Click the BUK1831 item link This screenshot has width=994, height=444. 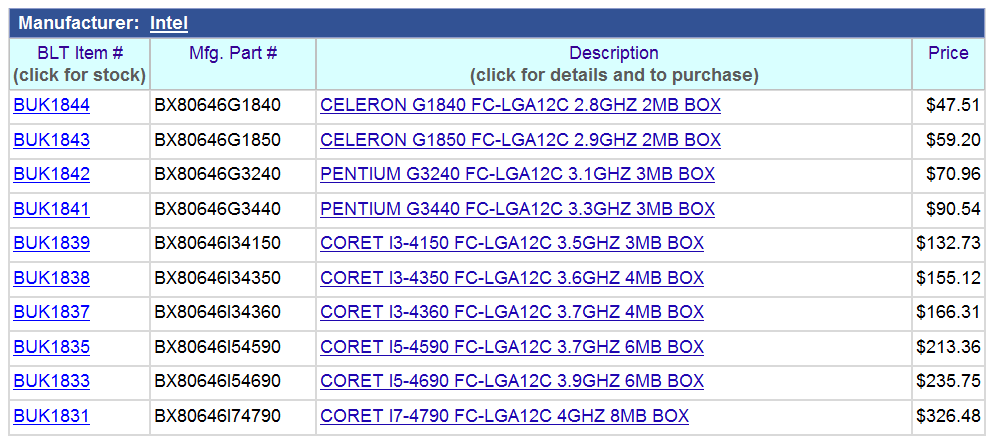tap(52, 416)
